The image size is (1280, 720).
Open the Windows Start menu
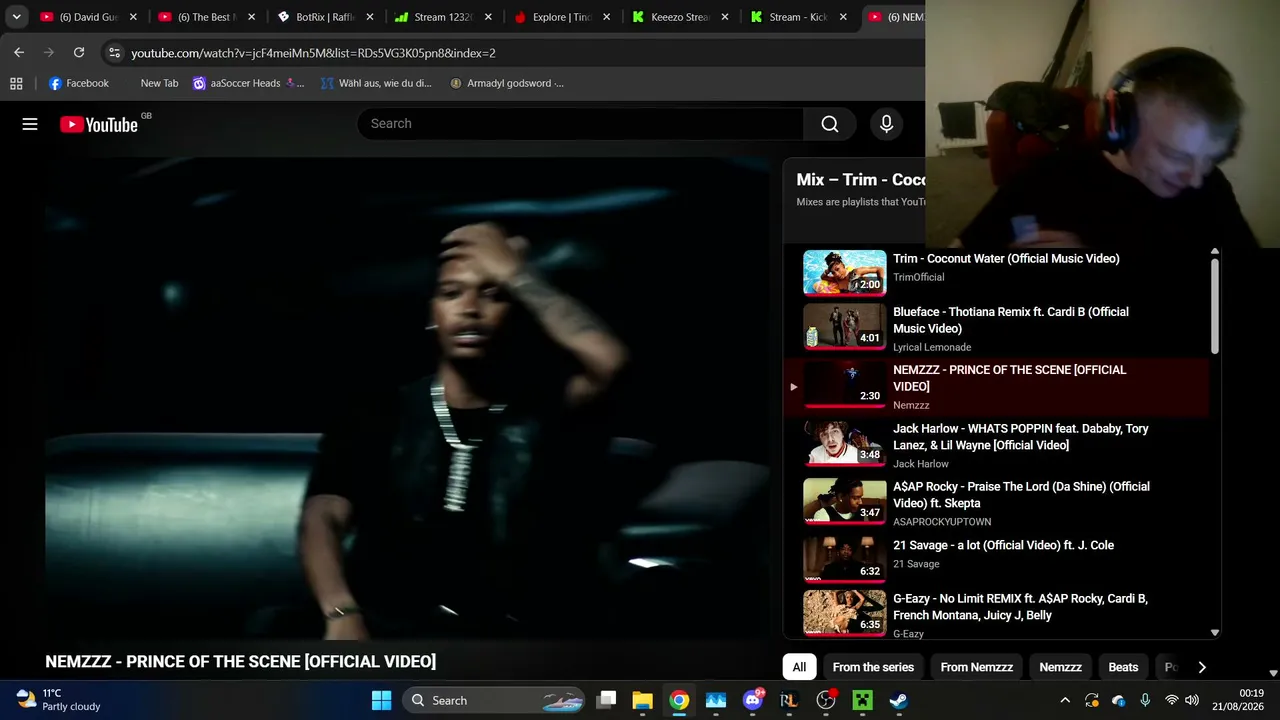point(381,700)
